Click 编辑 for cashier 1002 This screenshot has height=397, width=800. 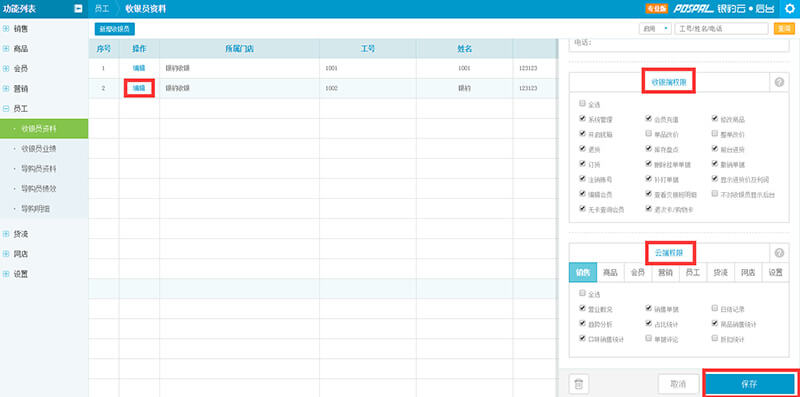[139, 88]
